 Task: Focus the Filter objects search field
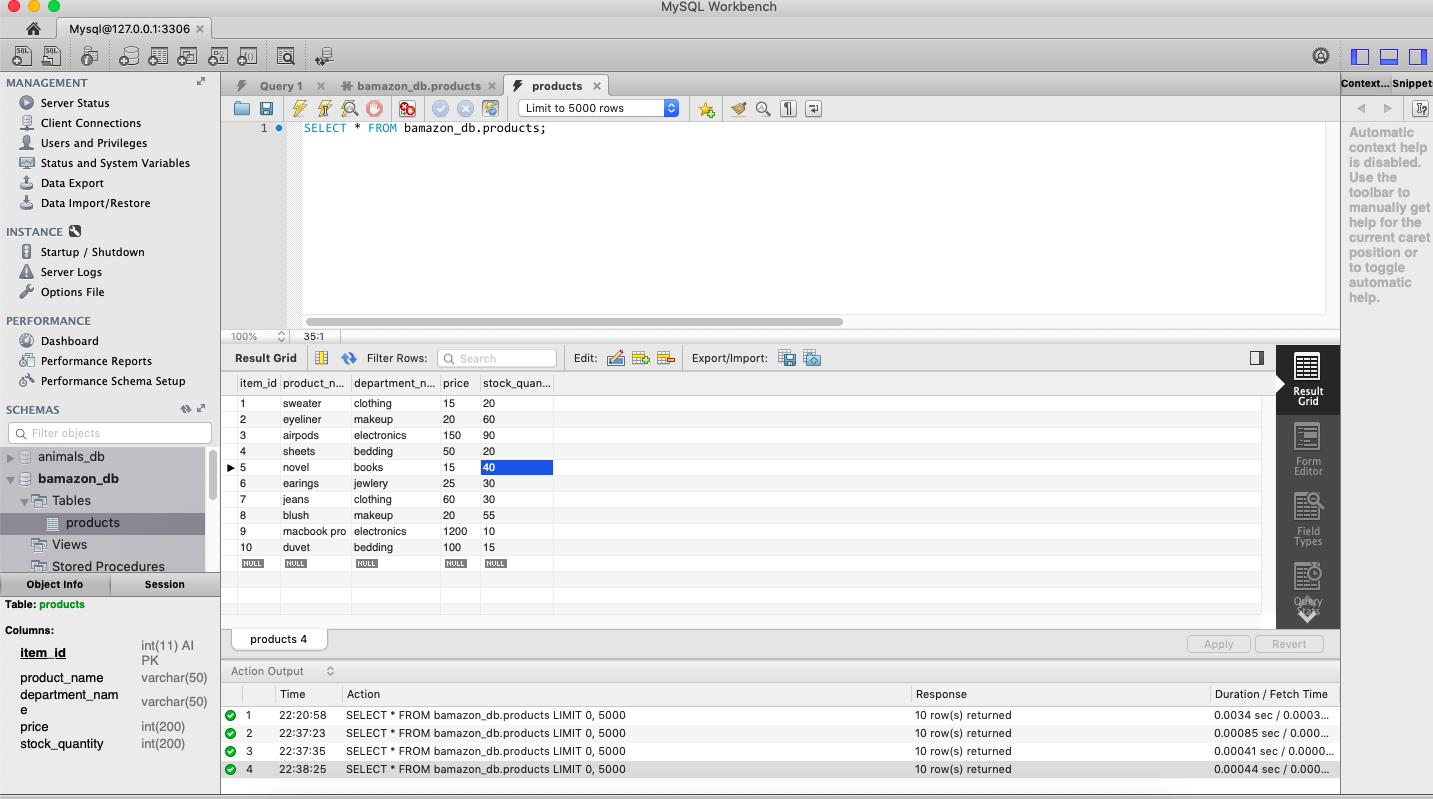[x=110, y=433]
